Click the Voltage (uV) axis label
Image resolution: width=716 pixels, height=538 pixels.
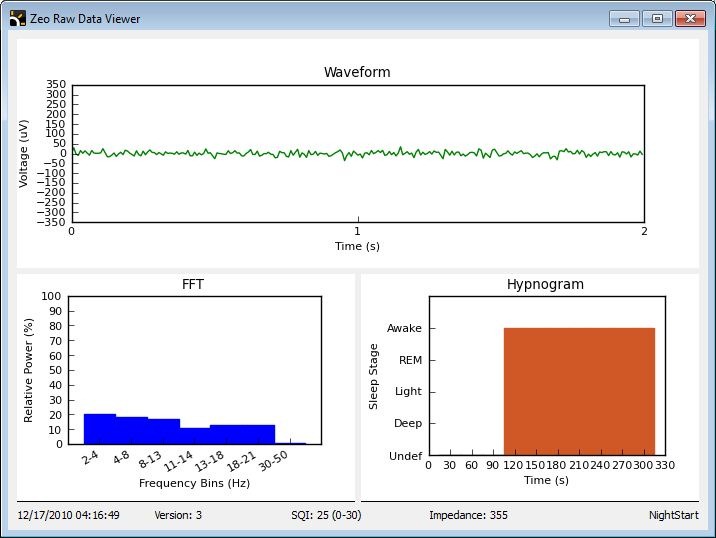[23, 153]
